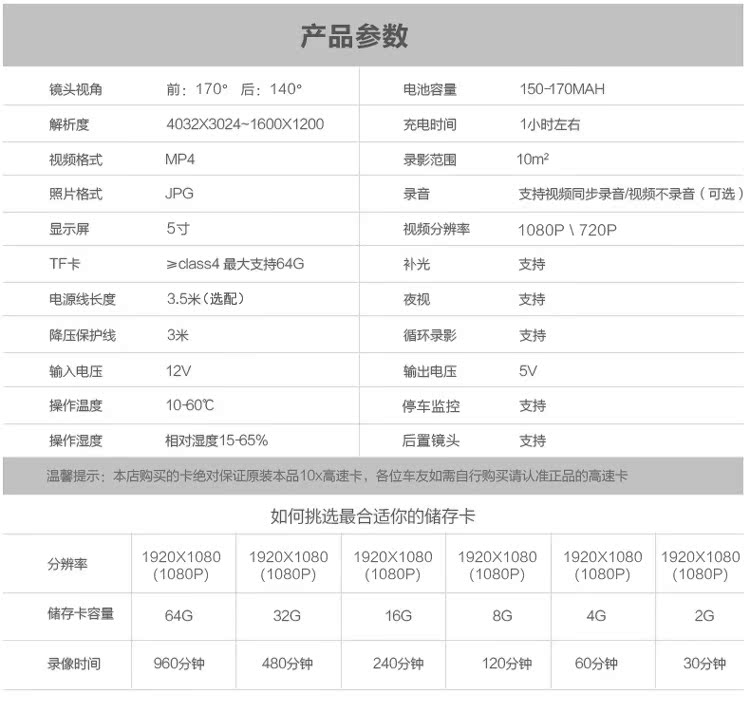This screenshot has width=750, height=712.
Task: Select the 1小时左右 value
Action: point(550,125)
